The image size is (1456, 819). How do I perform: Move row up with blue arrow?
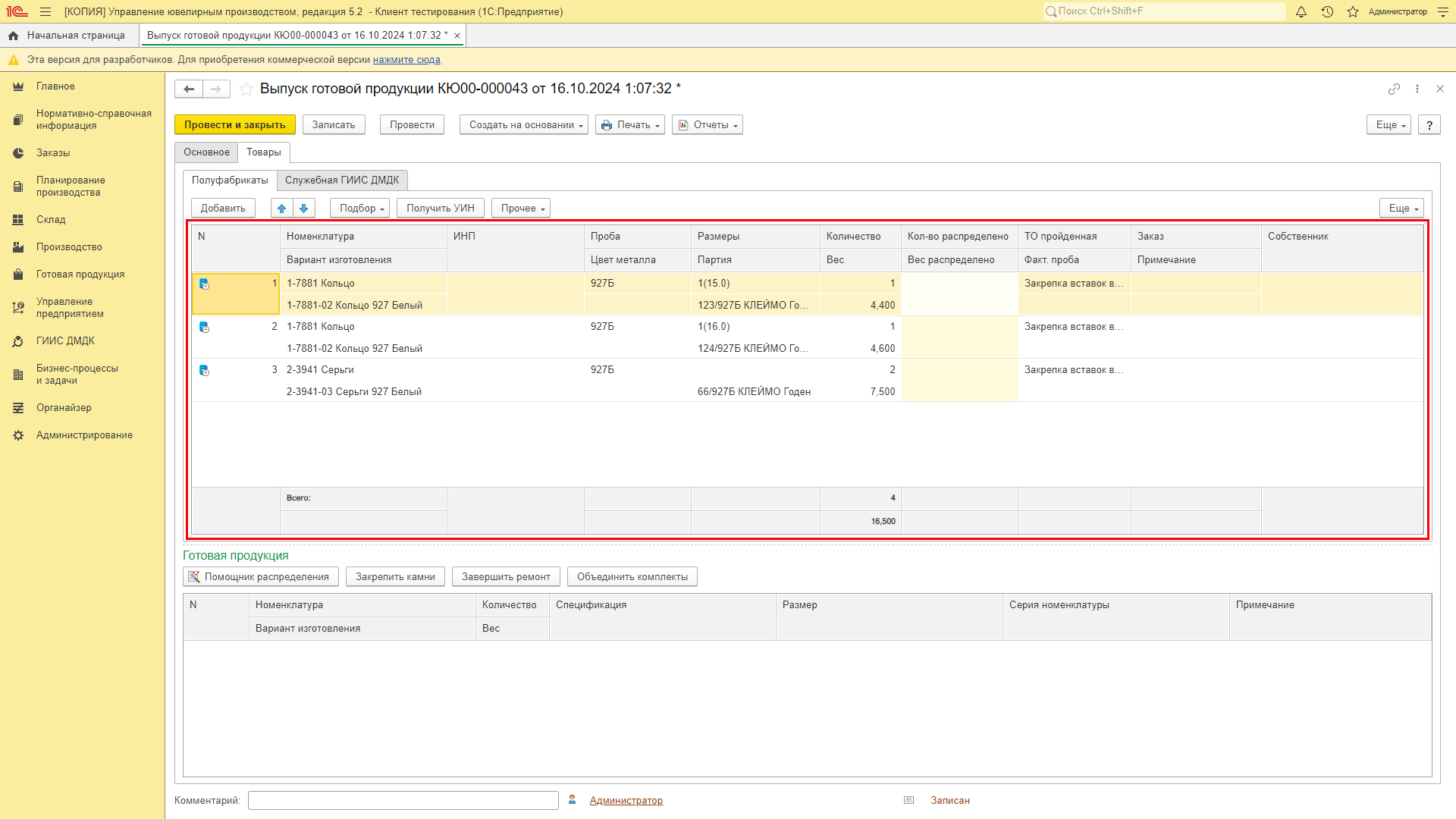[x=281, y=208]
